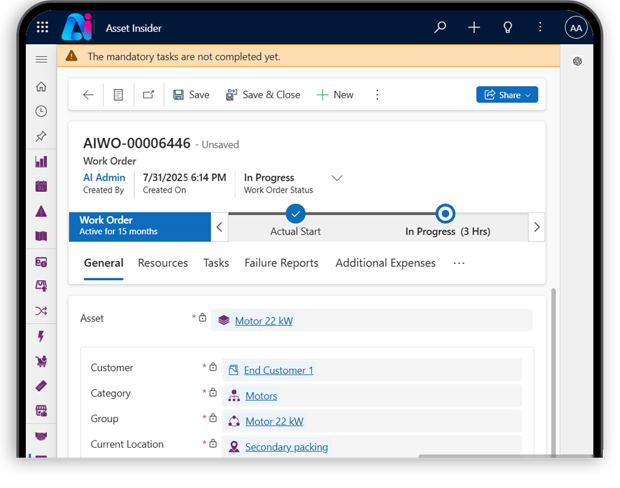Open the AA user account avatar
Image resolution: width=620 pixels, height=488 pixels.
576,28
